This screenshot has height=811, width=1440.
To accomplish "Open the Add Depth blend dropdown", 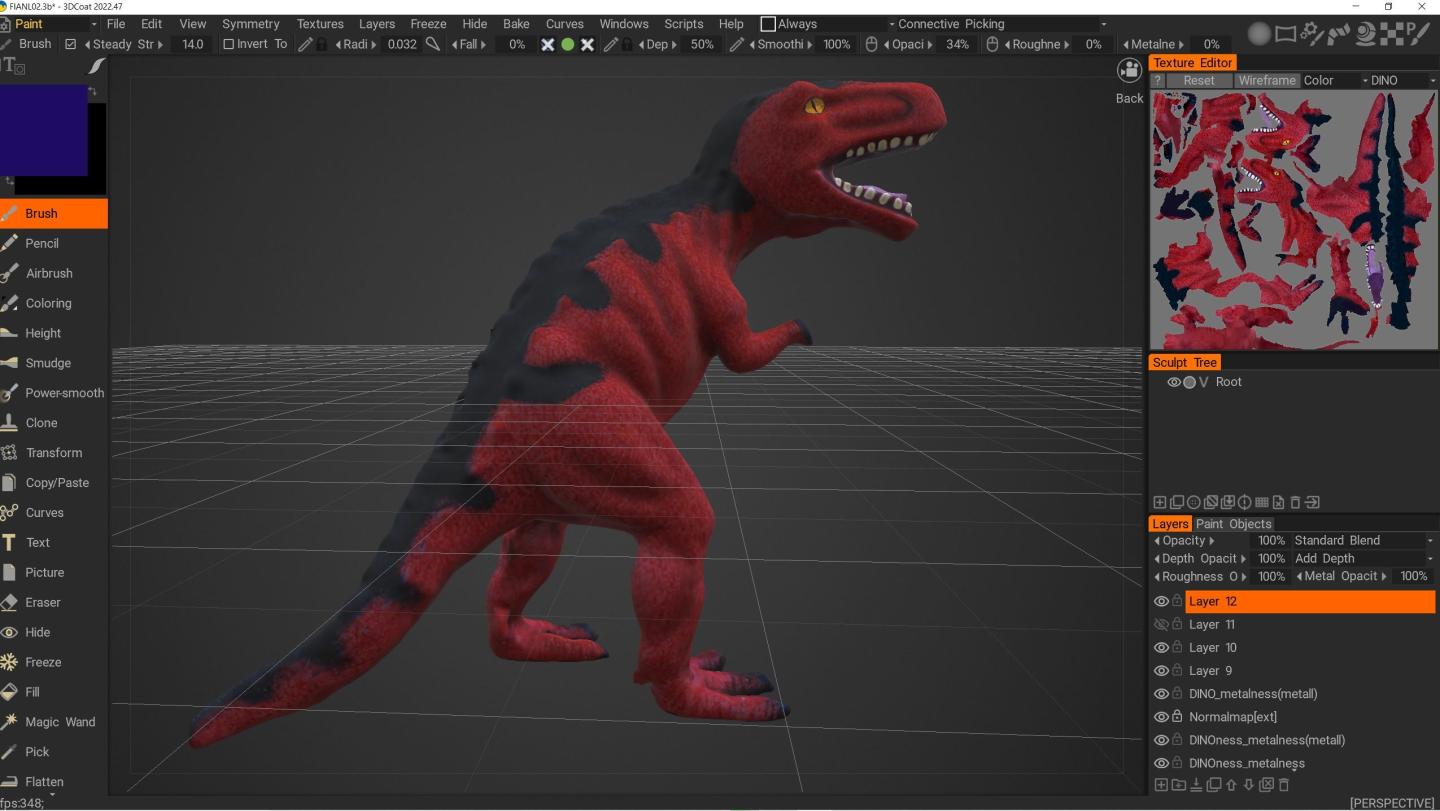I will tap(1364, 559).
